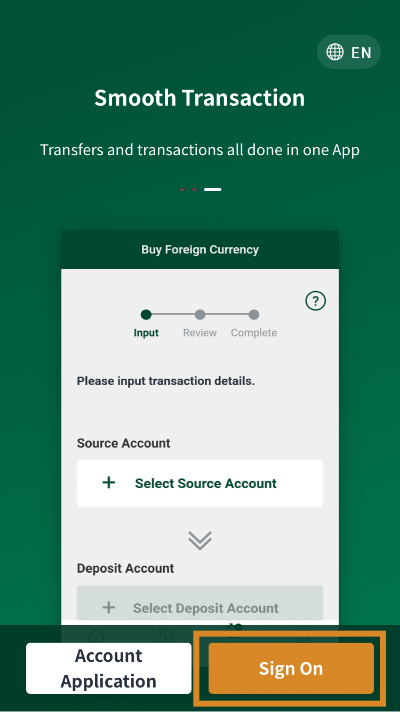This screenshot has width=400, height=712.
Task: Select the Complete step circle
Action: pos(254,315)
